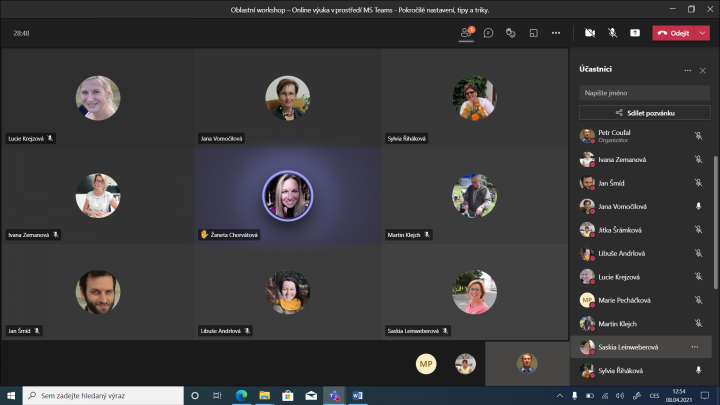Screen dimensions: 720x405
Task: Click the Sdílet pozvánku button
Action: pos(644,113)
